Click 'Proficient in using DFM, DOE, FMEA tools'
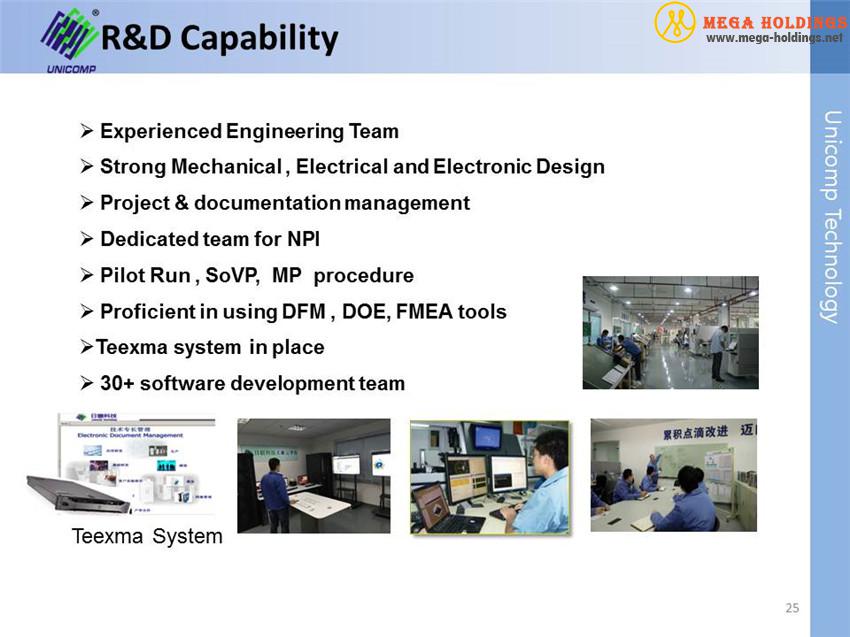 (304, 312)
